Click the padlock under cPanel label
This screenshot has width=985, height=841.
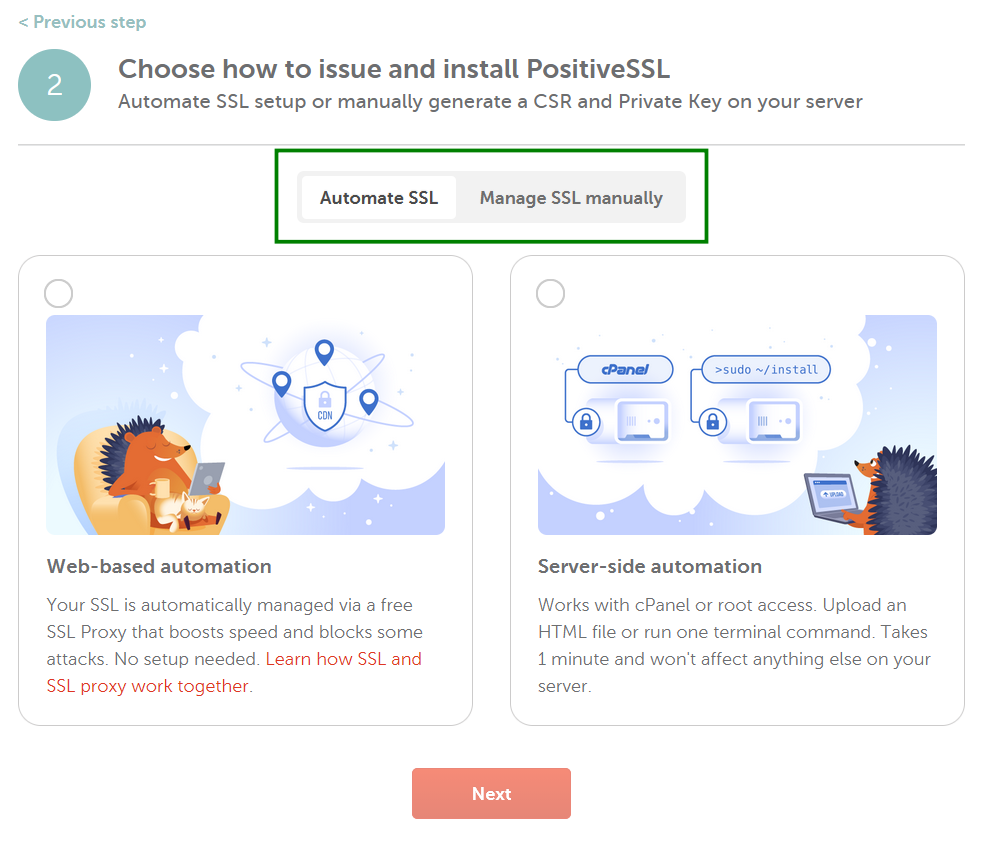point(583,423)
